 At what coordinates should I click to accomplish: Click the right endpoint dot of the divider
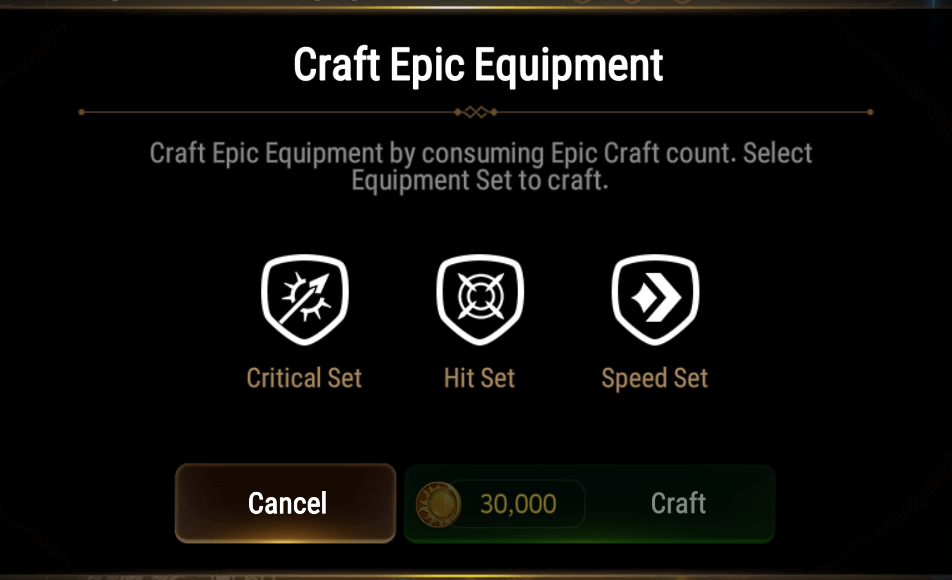tap(870, 112)
